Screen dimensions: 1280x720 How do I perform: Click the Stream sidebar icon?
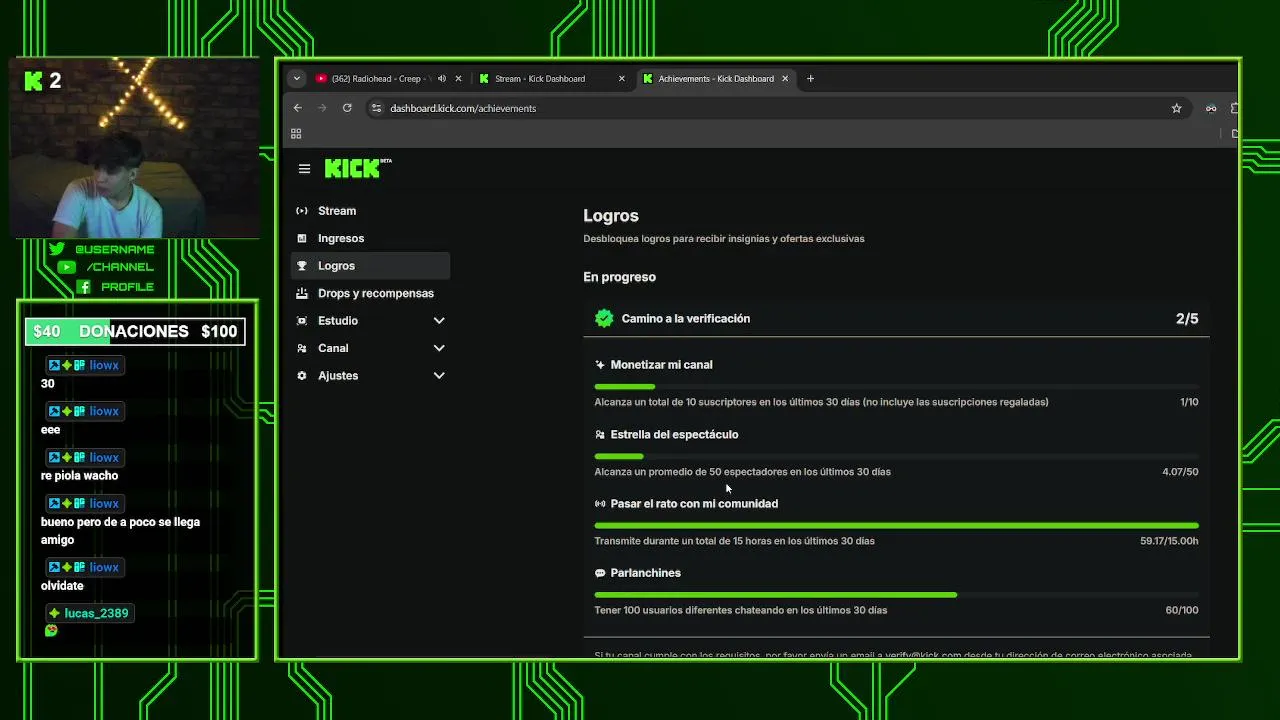point(302,211)
